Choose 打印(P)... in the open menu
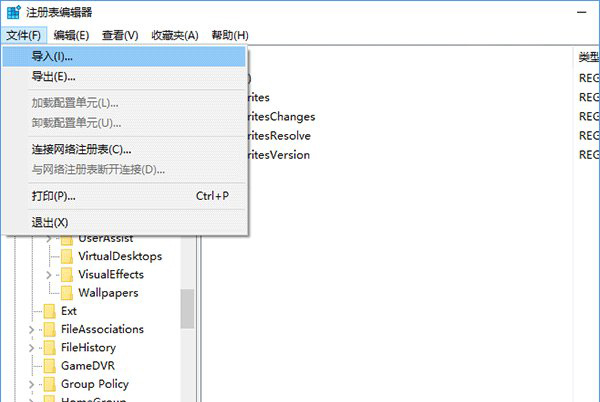Image resolution: width=600 pixels, height=402 pixels. coord(53,195)
